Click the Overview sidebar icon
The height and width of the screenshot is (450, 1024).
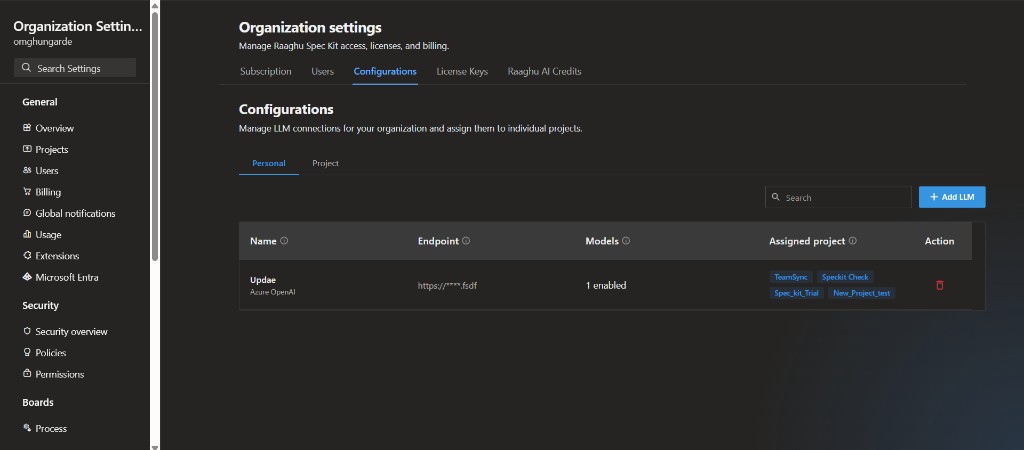point(27,128)
